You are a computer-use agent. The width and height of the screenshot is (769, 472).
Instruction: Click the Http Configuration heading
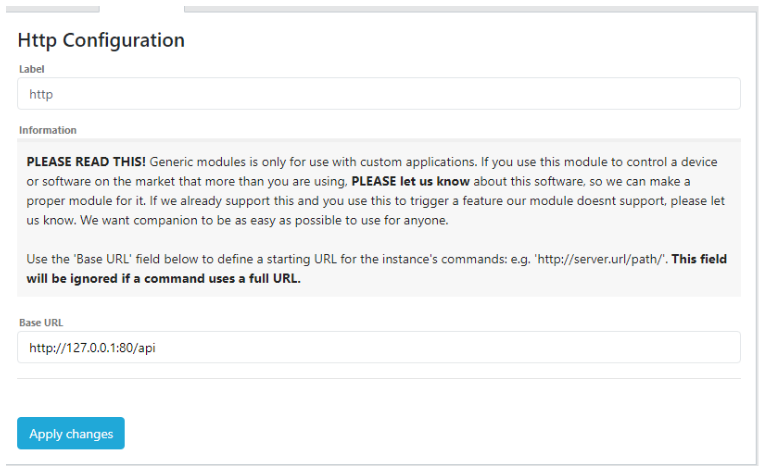point(101,40)
